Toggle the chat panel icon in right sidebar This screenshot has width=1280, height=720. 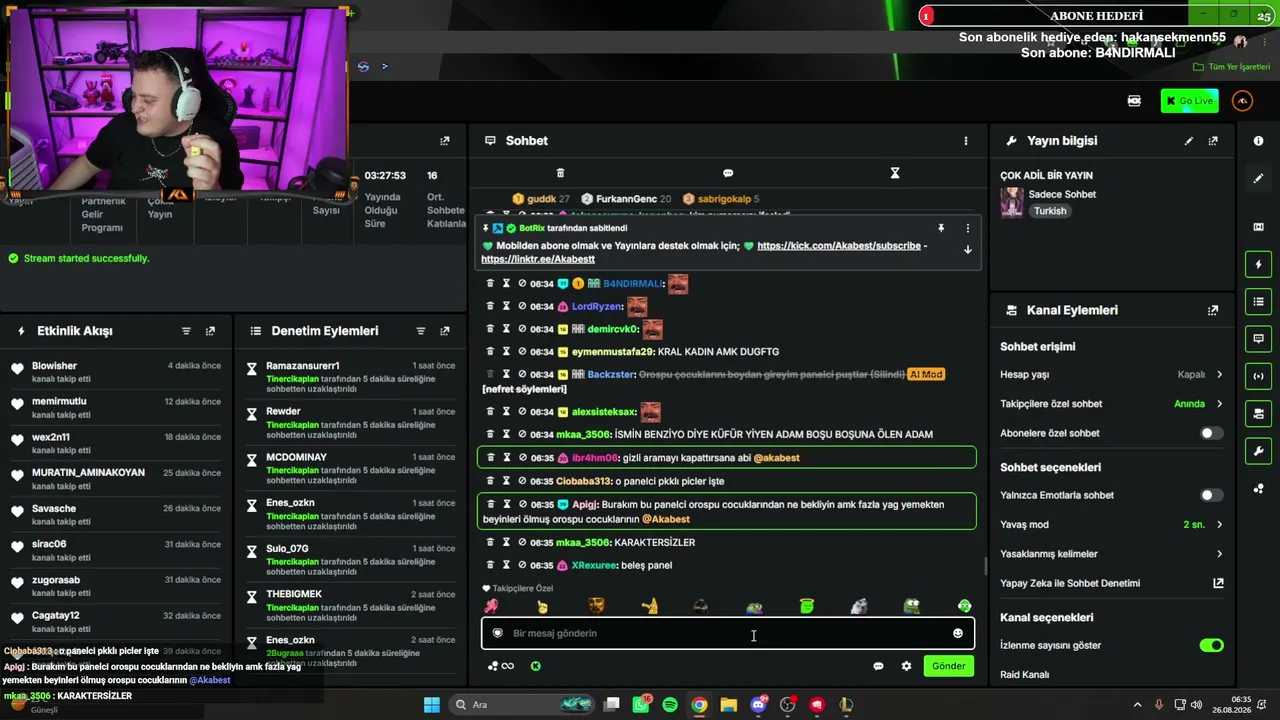tap(1258, 339)
